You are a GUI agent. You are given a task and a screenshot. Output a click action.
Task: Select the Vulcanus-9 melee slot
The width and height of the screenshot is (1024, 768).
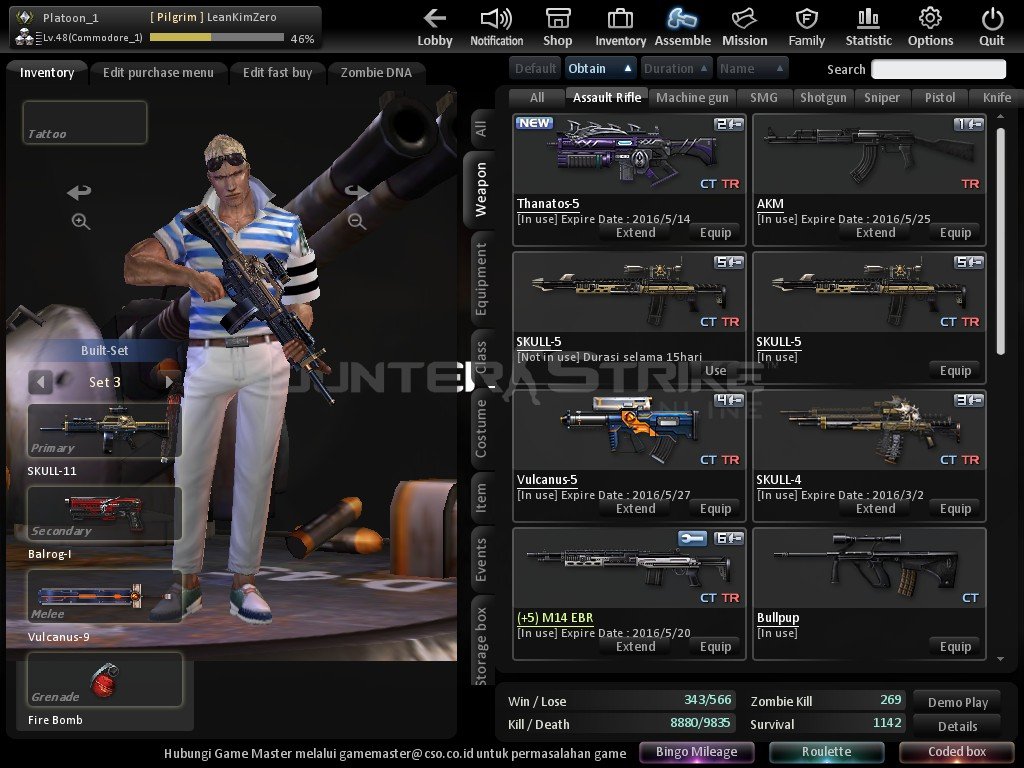point(104,596)
